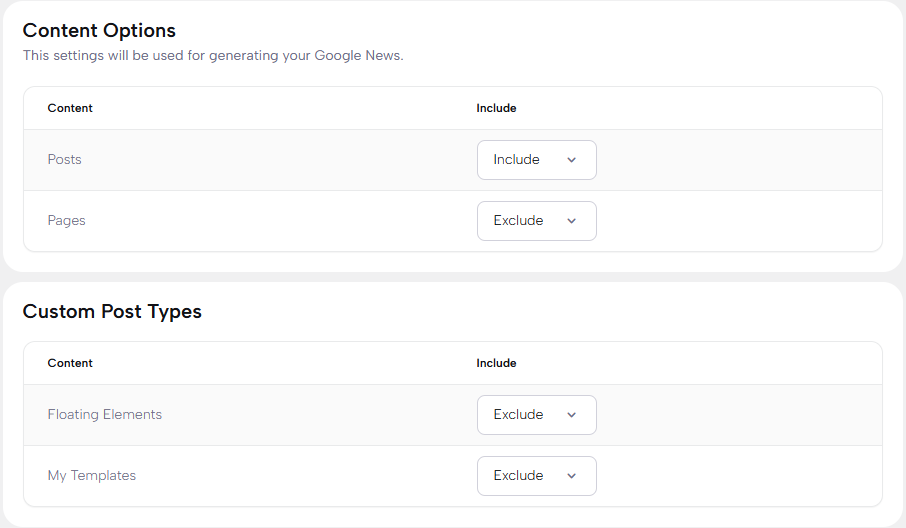Click the Google News settings description text
This screenshot has width=906, height=528.
point(213,56)
